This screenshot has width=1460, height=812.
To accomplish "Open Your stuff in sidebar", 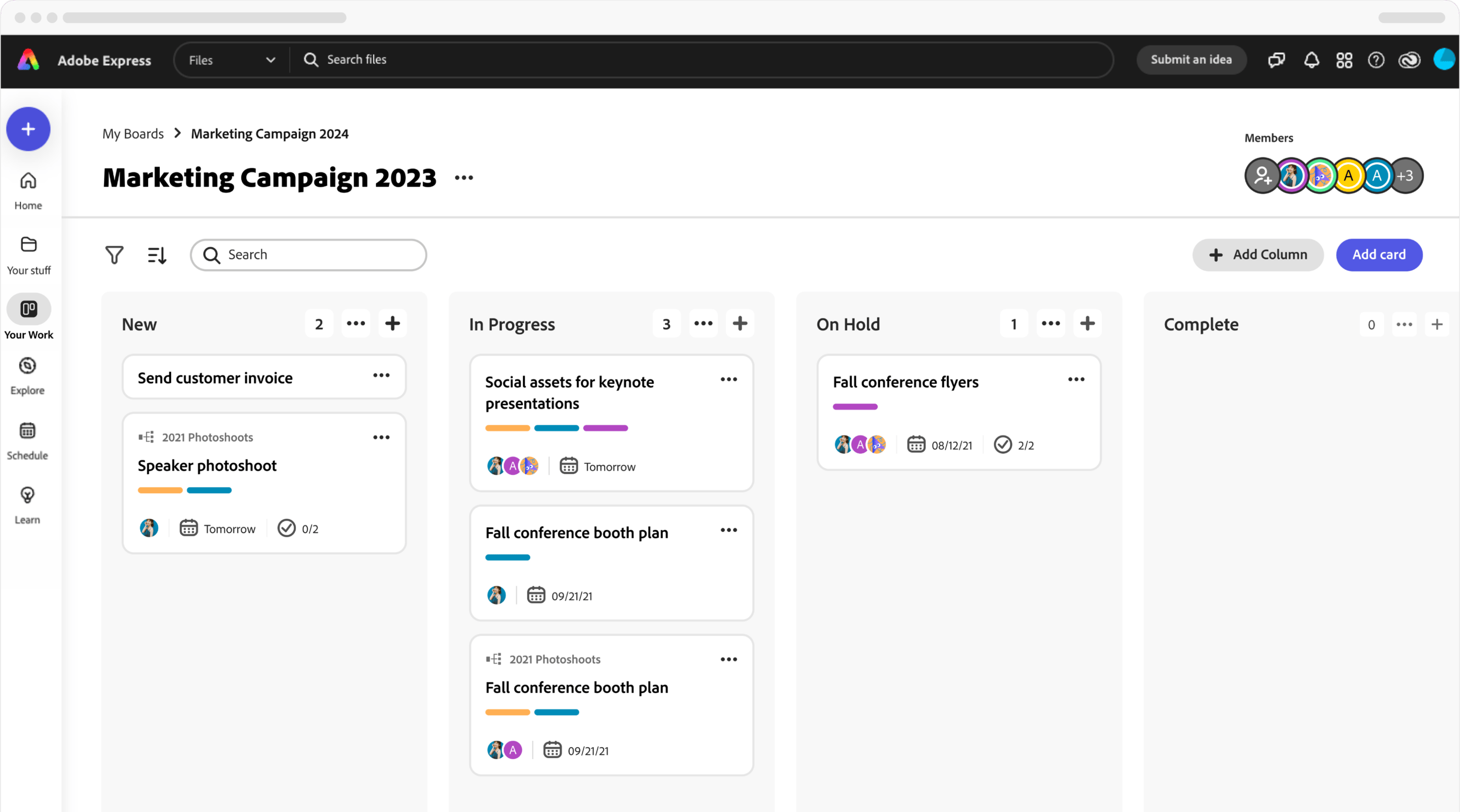I will click(29, 256).
